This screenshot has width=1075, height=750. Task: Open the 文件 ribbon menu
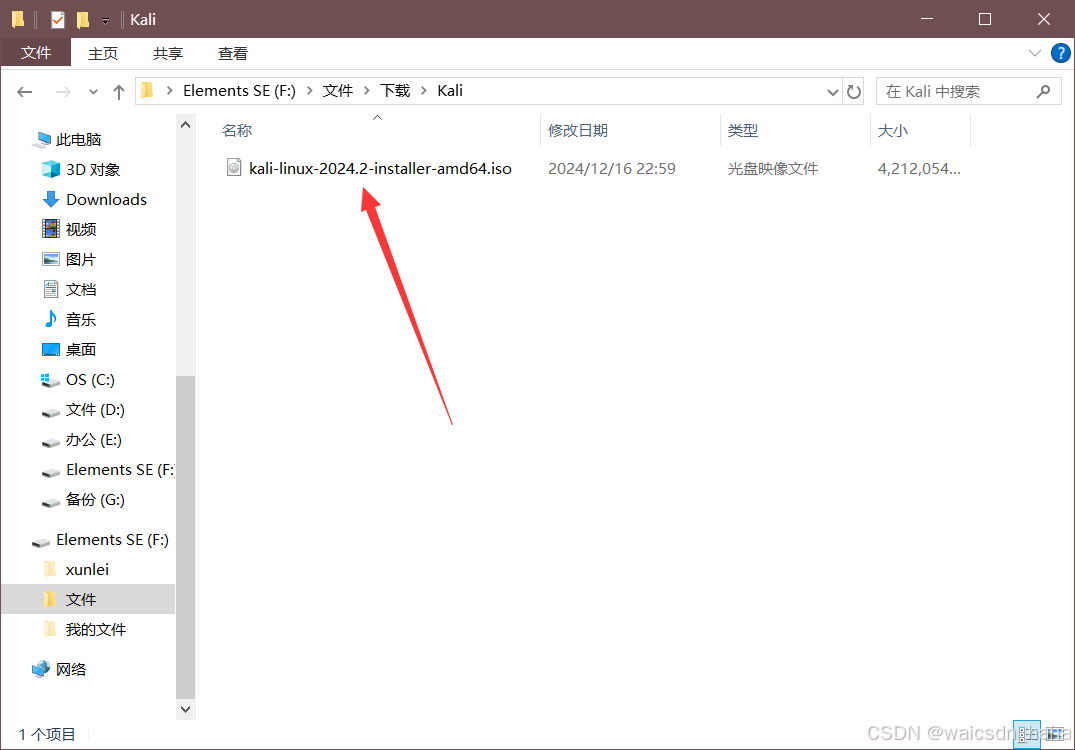[36, 53]
